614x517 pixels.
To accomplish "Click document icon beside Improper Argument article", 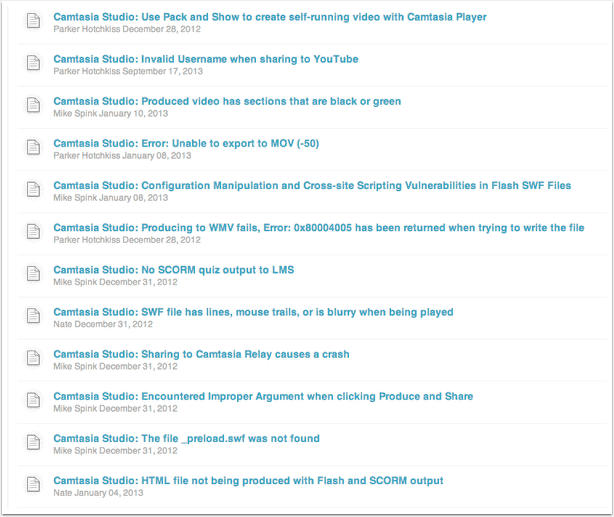I will tap(33, 400).
